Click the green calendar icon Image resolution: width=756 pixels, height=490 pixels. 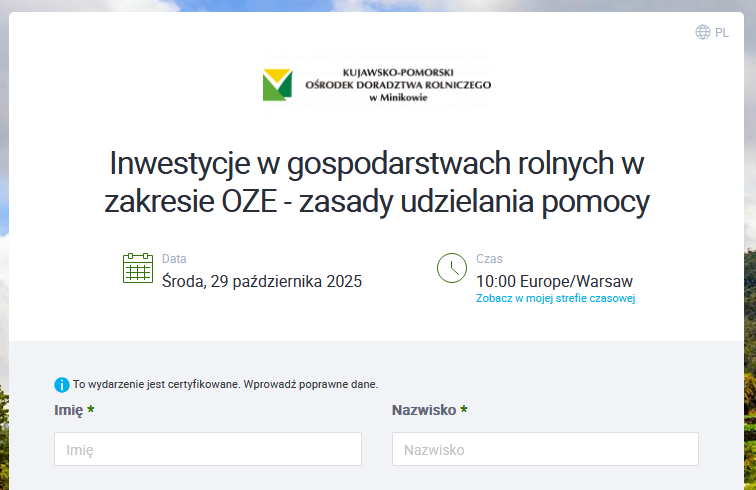pos(137,268)
